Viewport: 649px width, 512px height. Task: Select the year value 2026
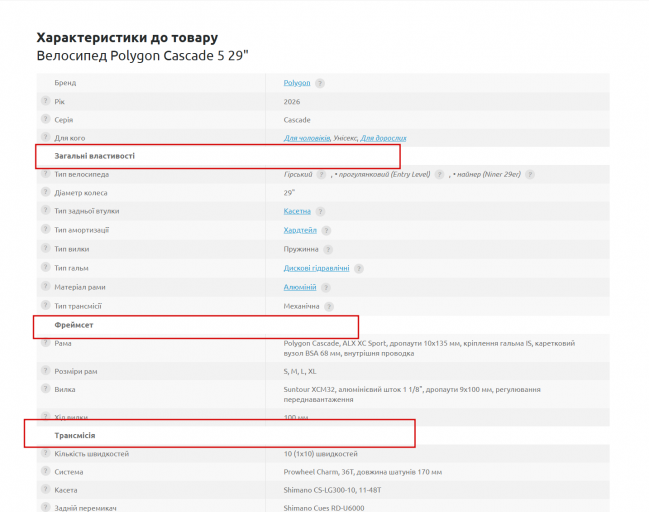tap(292, 102)
